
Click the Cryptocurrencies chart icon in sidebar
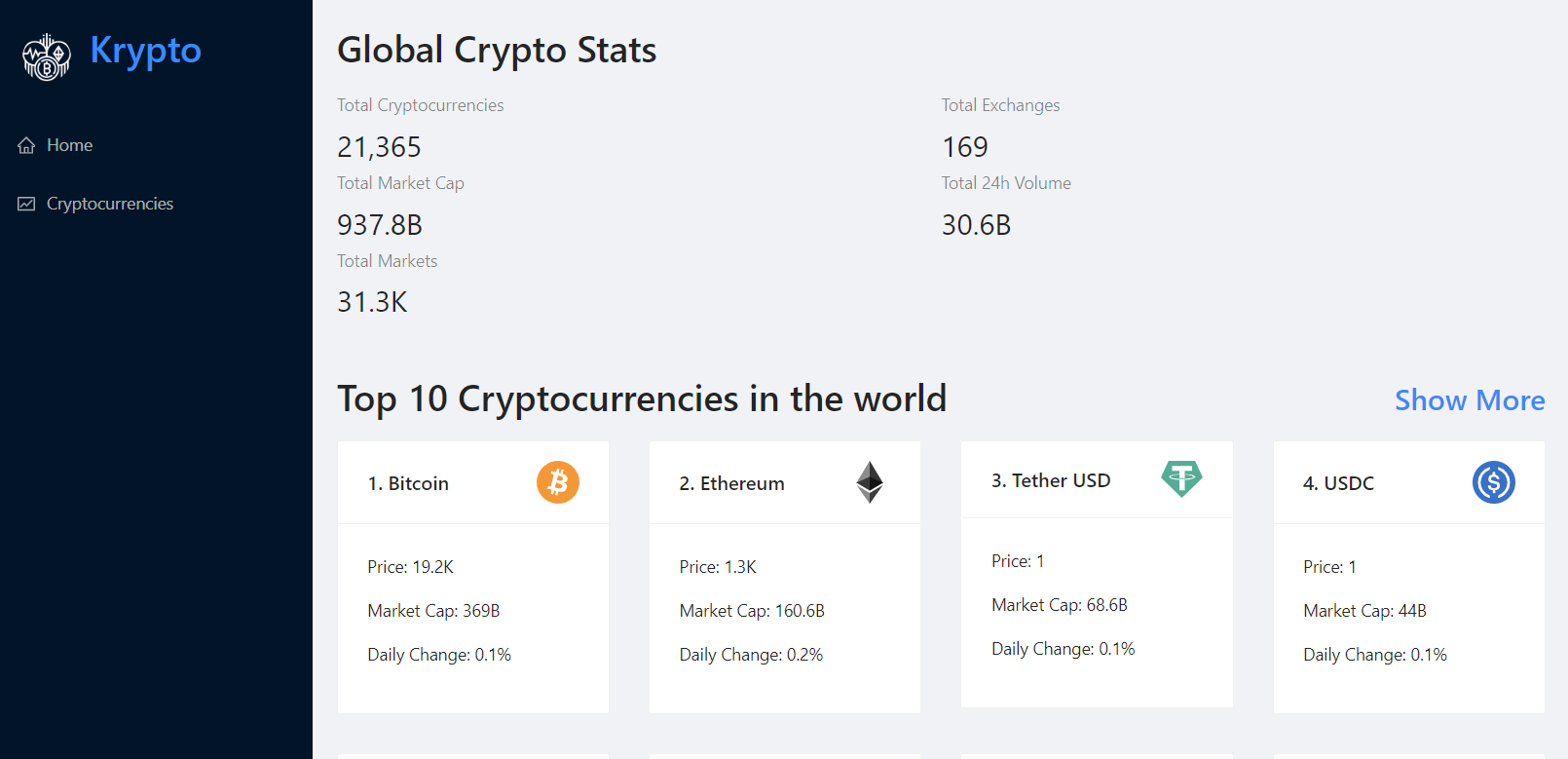tap(26, 204)
